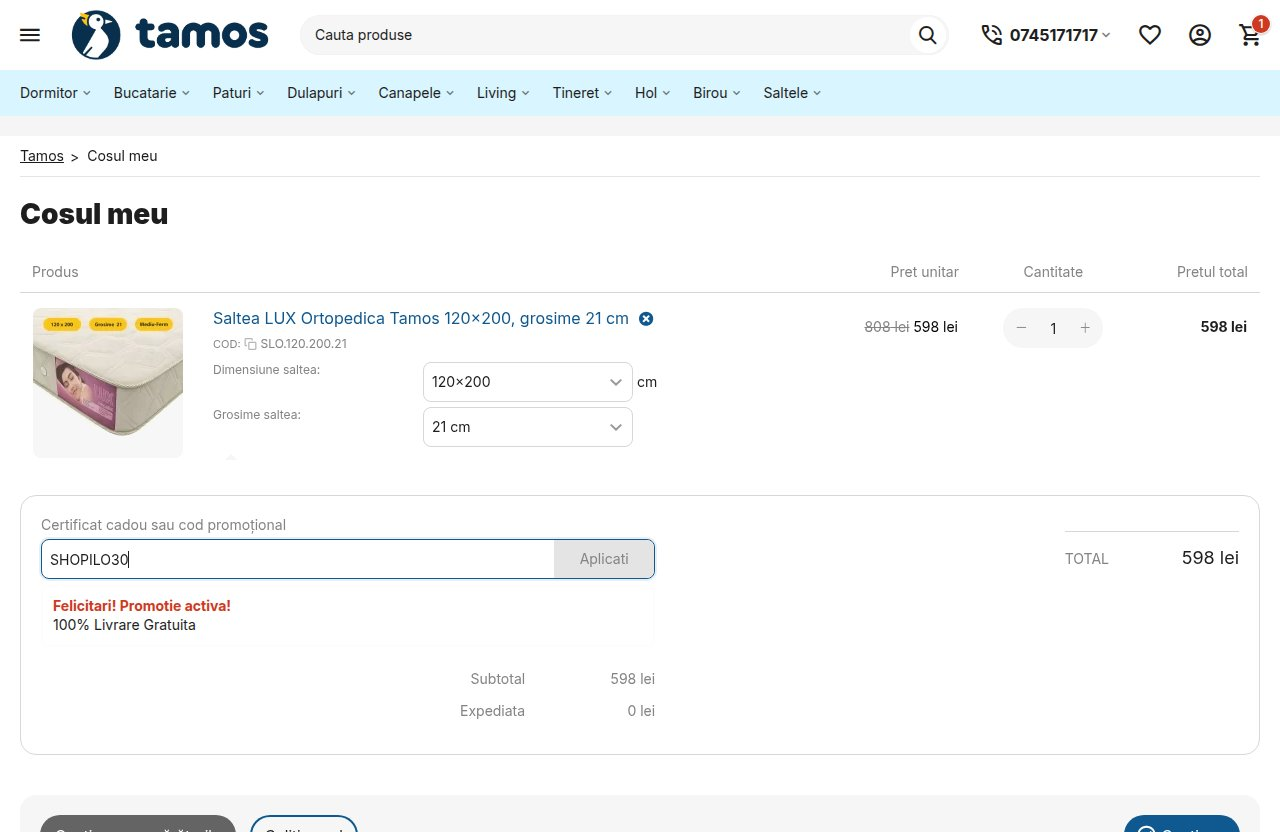This screenshot has width=1280, height=832.
Task: Click the TOTAL label
Action: (x=1087, y=559)
